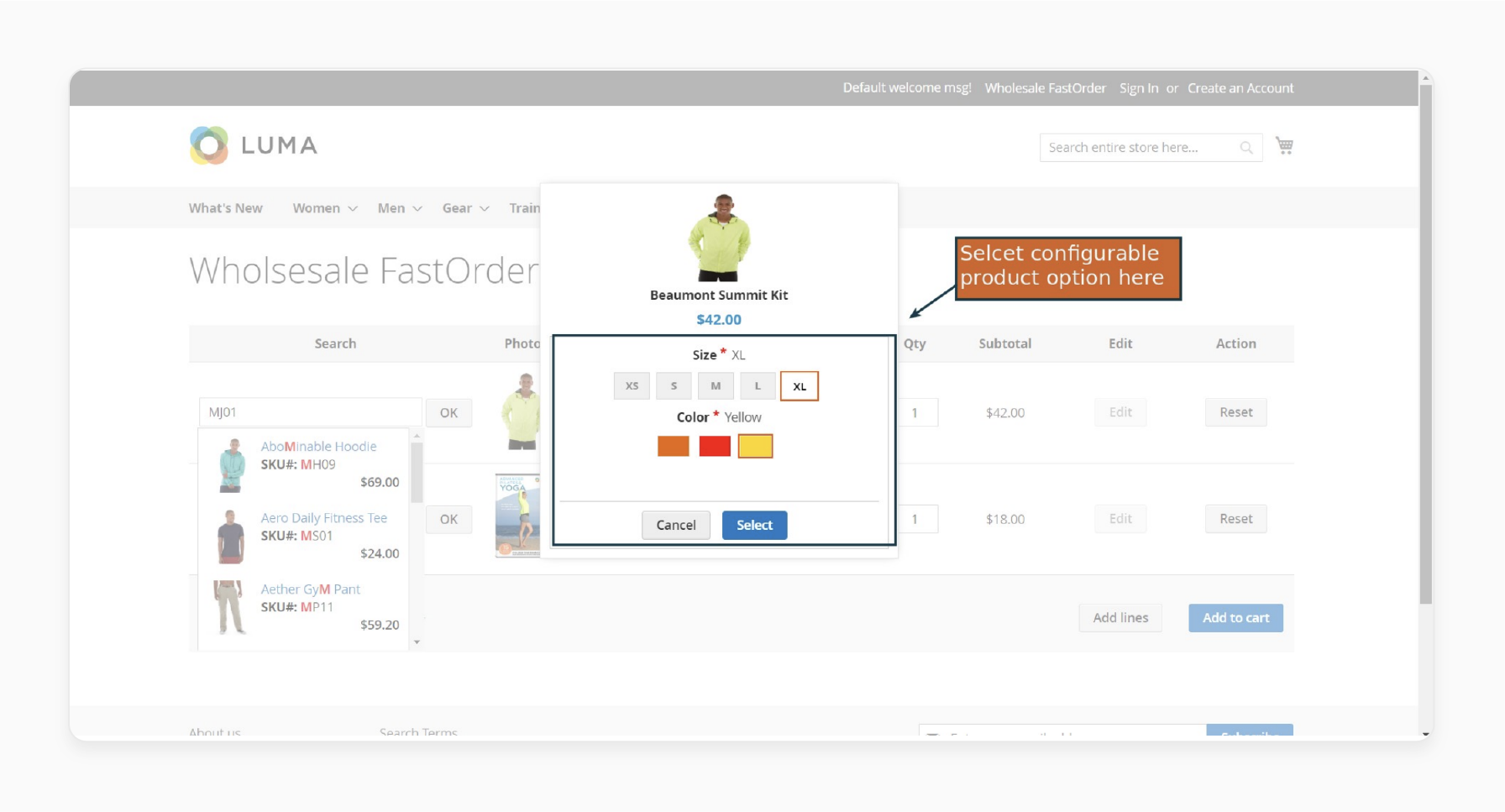The height and width of the screenshot is (812, 1505).
Task: Click the AboMInable Hoodie thumbnail
Action: (231, 464)
